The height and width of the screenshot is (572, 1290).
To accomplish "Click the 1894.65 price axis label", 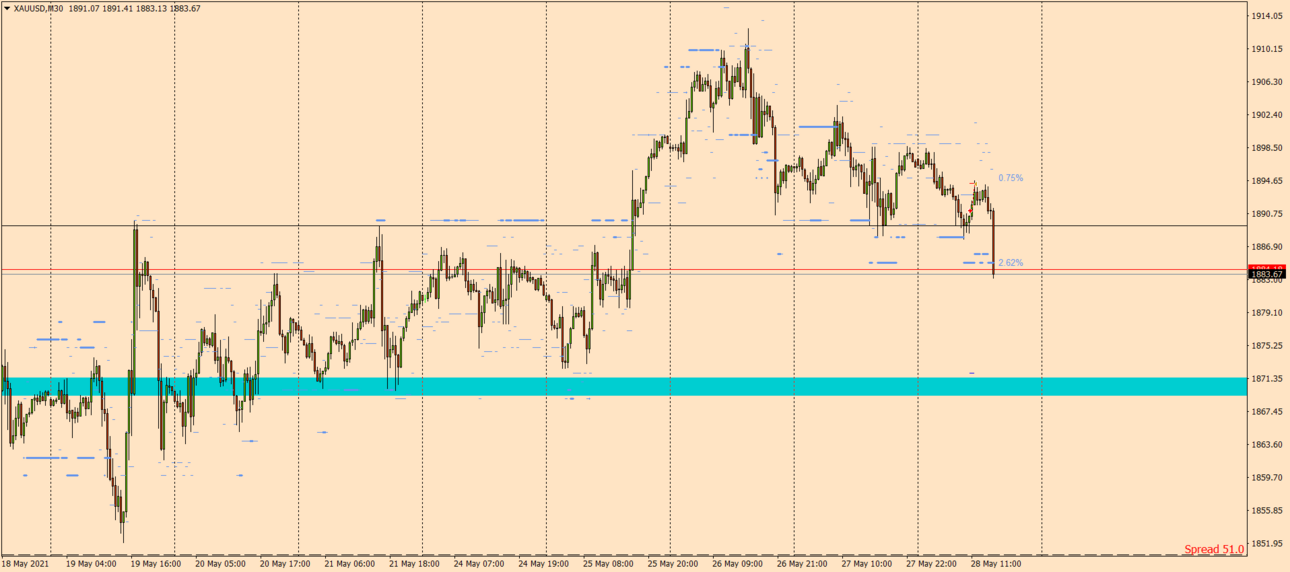I will tap(1267, 181).
